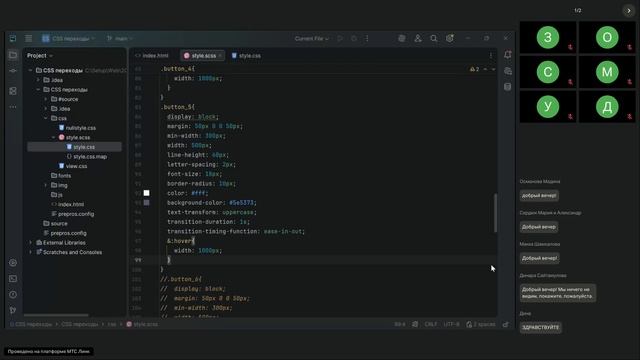Viewport: 640px width, 360px height.
Task: Click participant tile with letter З
Action: pos(548,37)
